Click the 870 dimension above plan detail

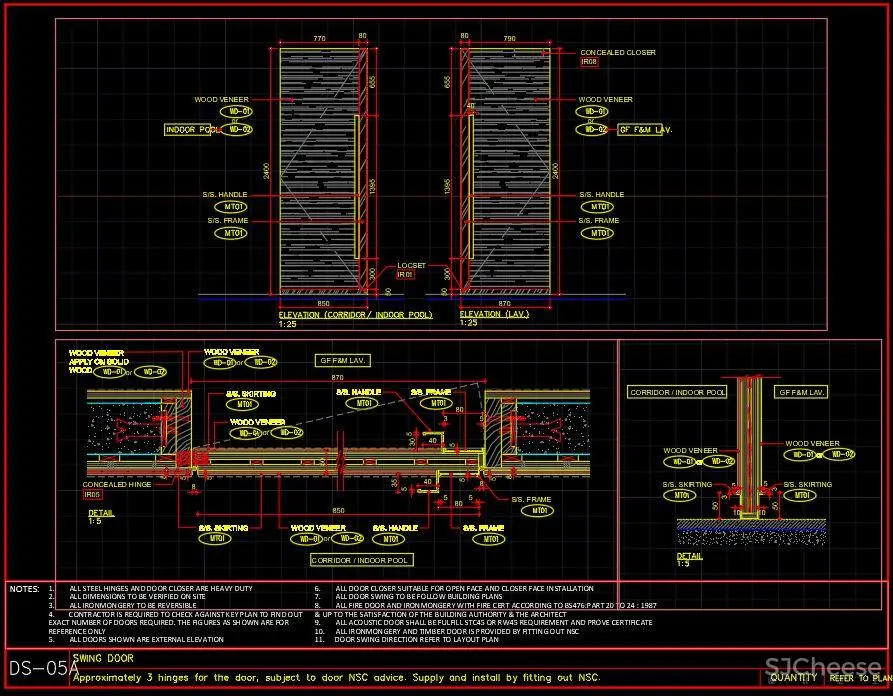click(x=338, y=377)
